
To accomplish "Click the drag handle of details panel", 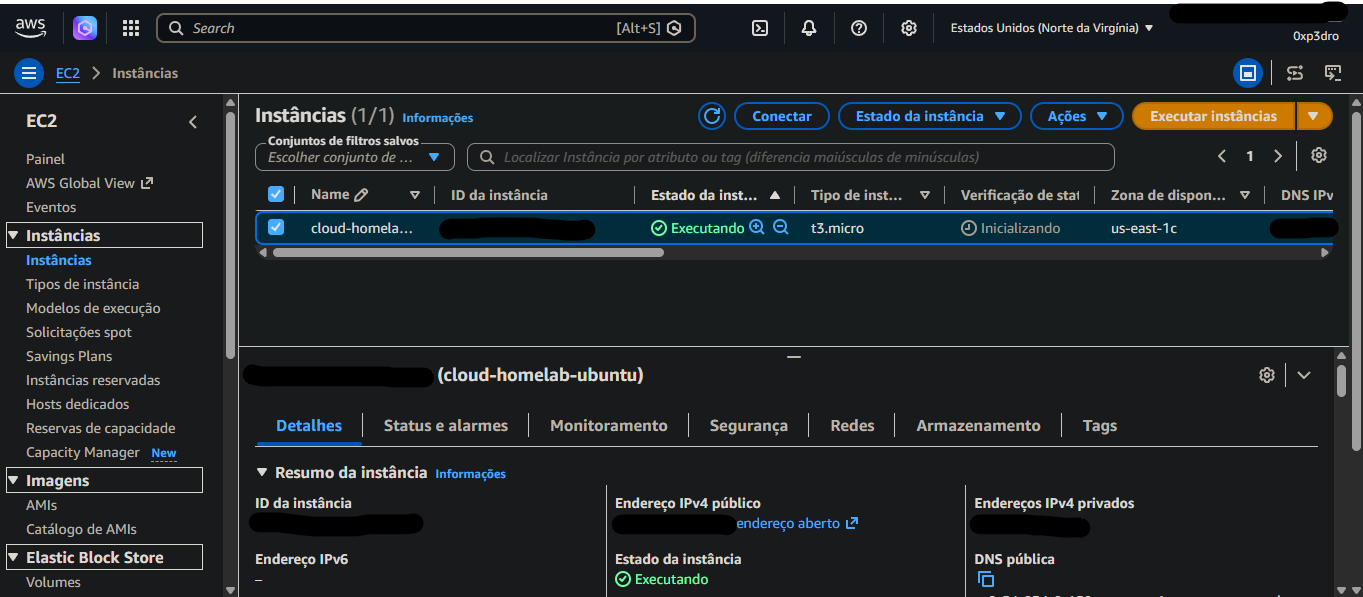I will (794, 356).
